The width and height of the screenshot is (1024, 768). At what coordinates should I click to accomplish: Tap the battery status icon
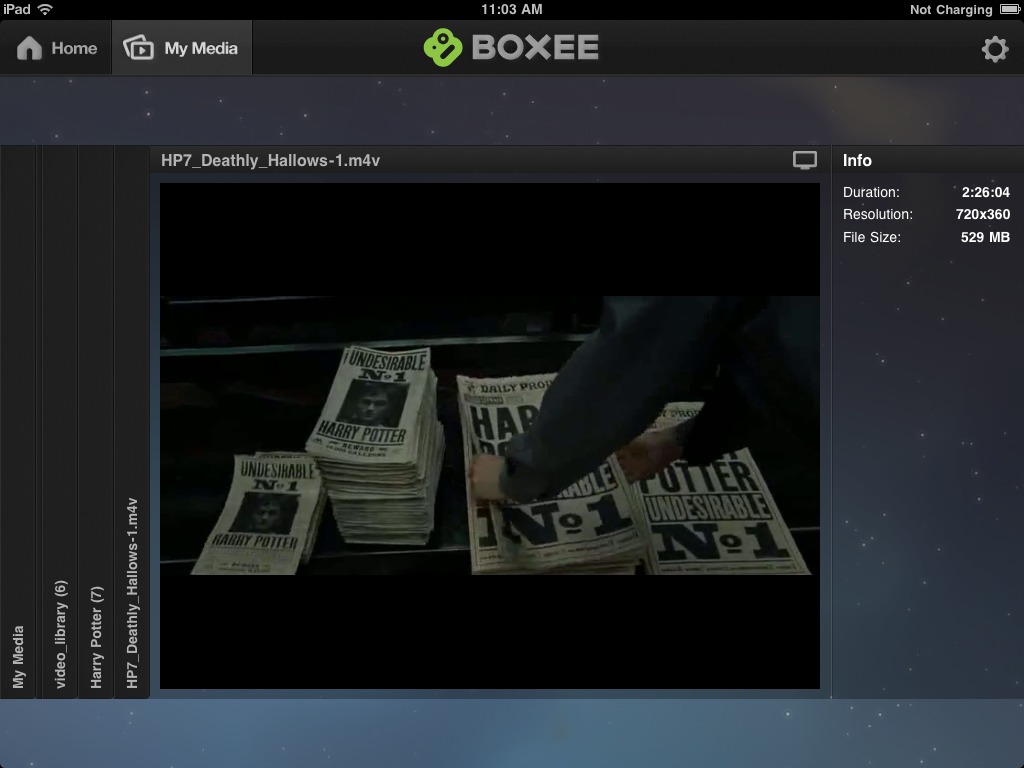1010,9
